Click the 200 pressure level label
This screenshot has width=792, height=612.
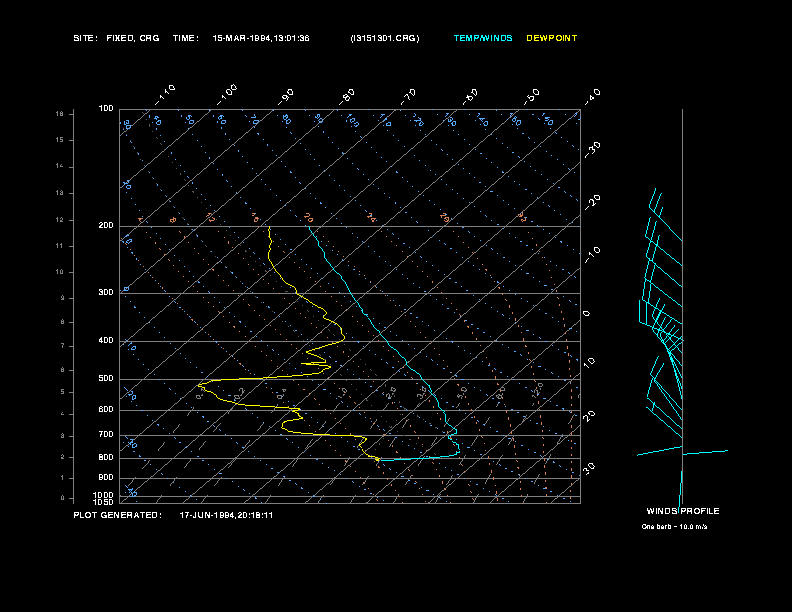point(106,225)
